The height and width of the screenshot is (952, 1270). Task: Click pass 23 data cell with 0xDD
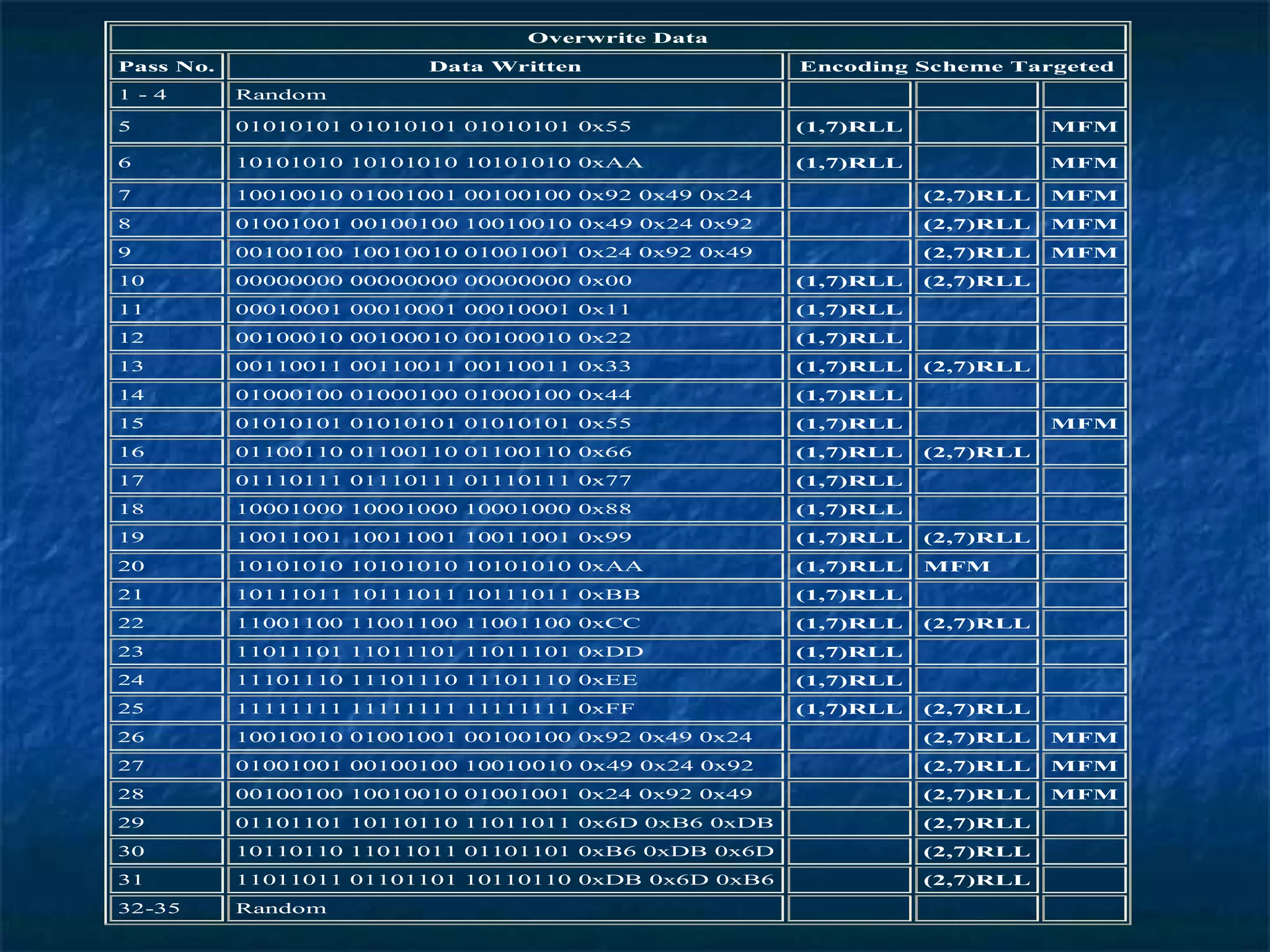(505, 651)
